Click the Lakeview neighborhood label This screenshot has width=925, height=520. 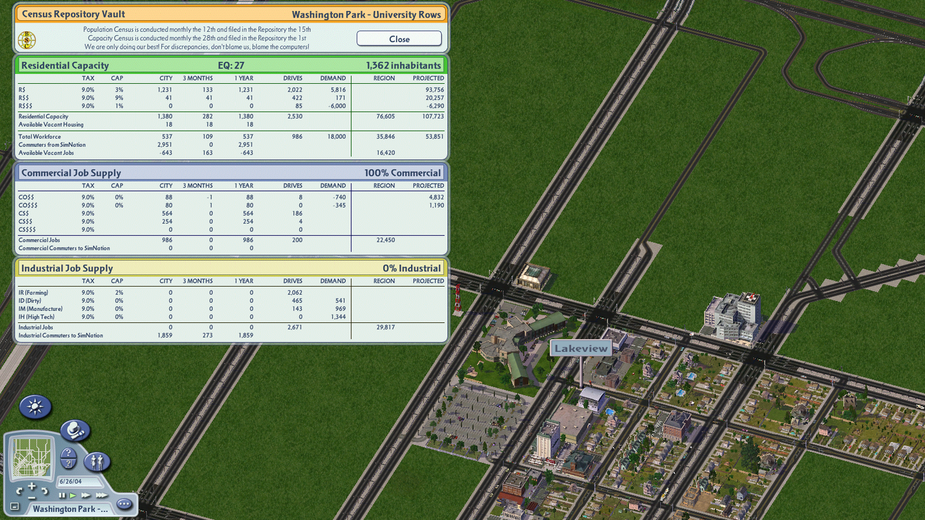point(580,348)
